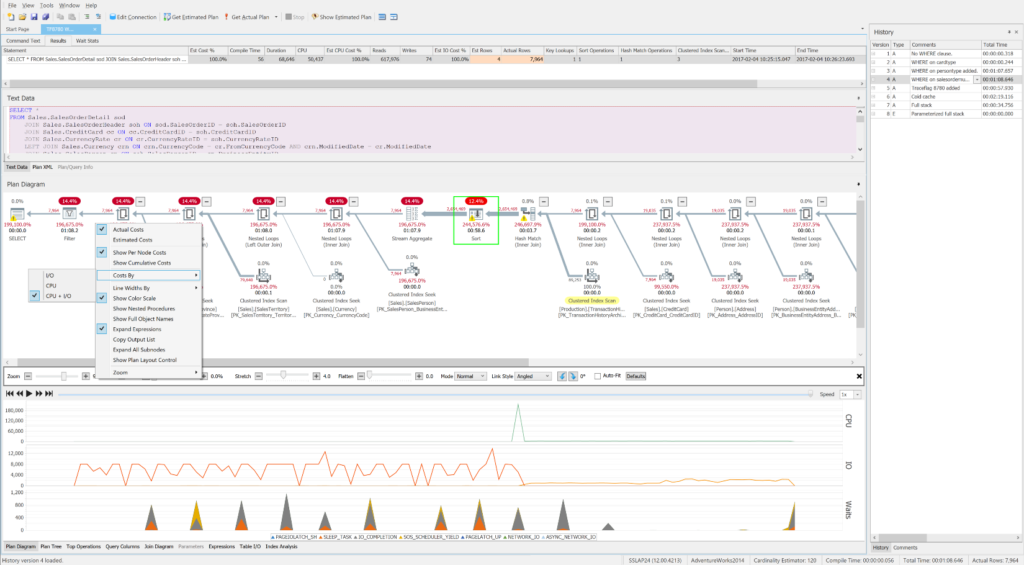Open the Zoom submenu in context menu

(x=149, y=372)
